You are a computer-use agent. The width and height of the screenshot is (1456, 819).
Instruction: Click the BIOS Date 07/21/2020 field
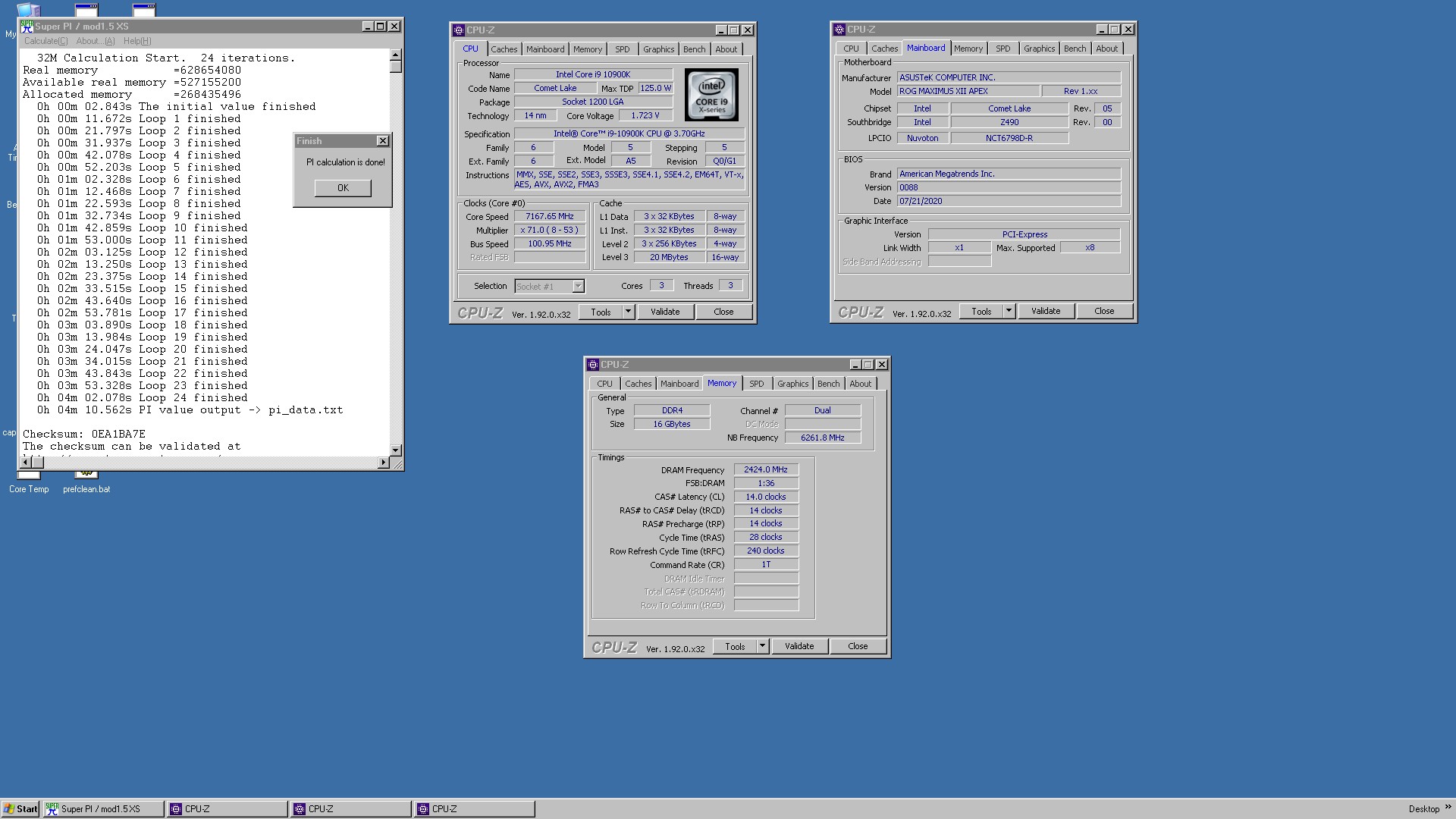1009,201
